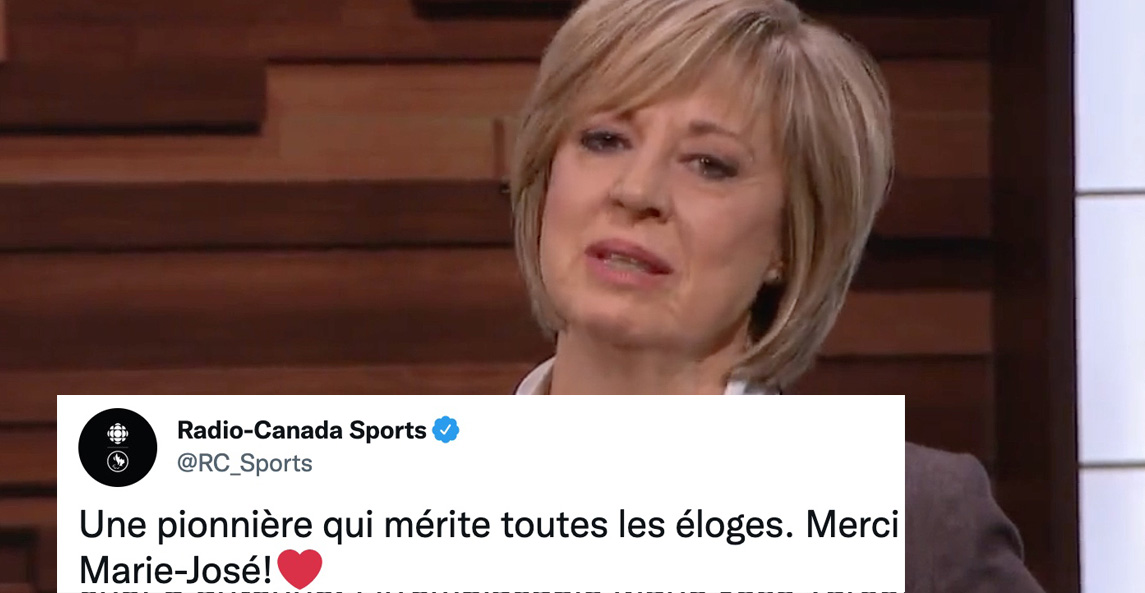Open the @RC_Sports handle link
The image size is (1145, 593).
point(245,463)
